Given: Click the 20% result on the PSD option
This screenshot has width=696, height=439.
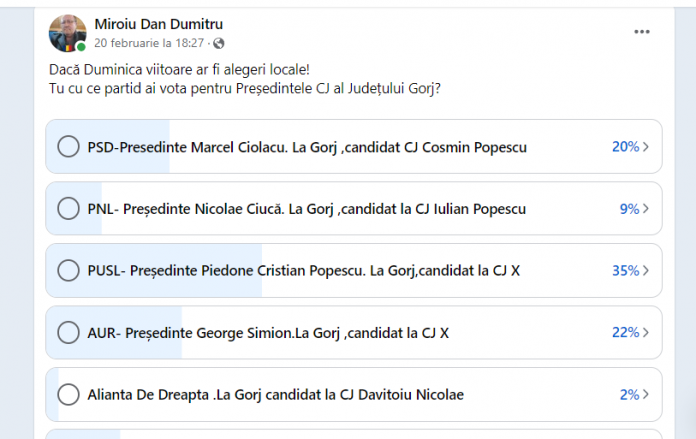Looking at the screenshot, I should [625, 147].
